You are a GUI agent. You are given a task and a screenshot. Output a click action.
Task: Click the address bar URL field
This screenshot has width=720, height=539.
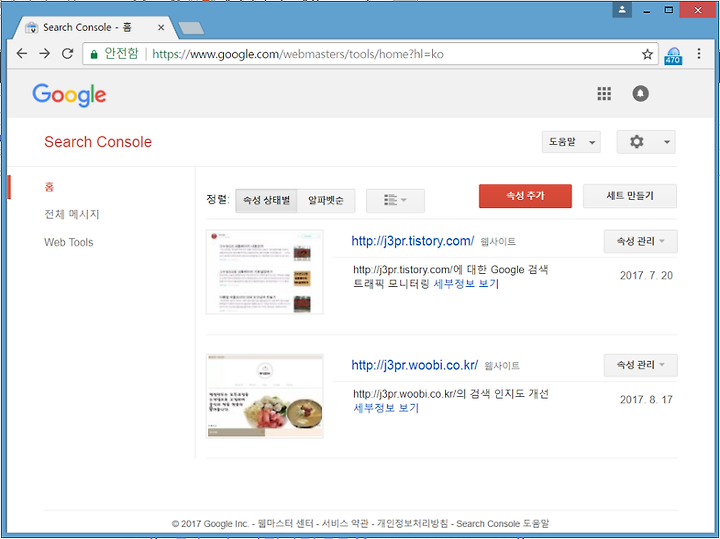(x=370, y=54)
